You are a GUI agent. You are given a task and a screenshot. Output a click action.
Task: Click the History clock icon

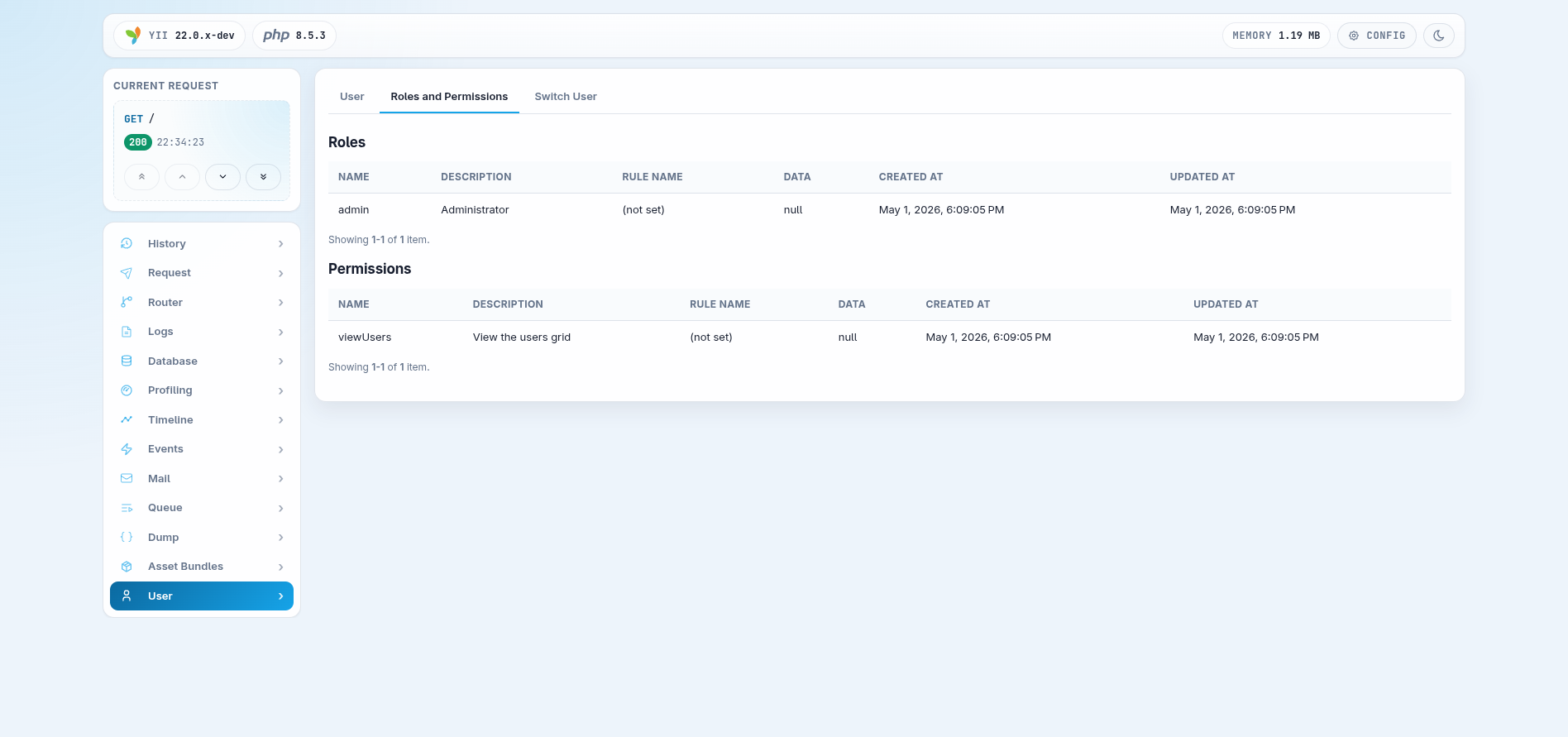click(127, 243)
